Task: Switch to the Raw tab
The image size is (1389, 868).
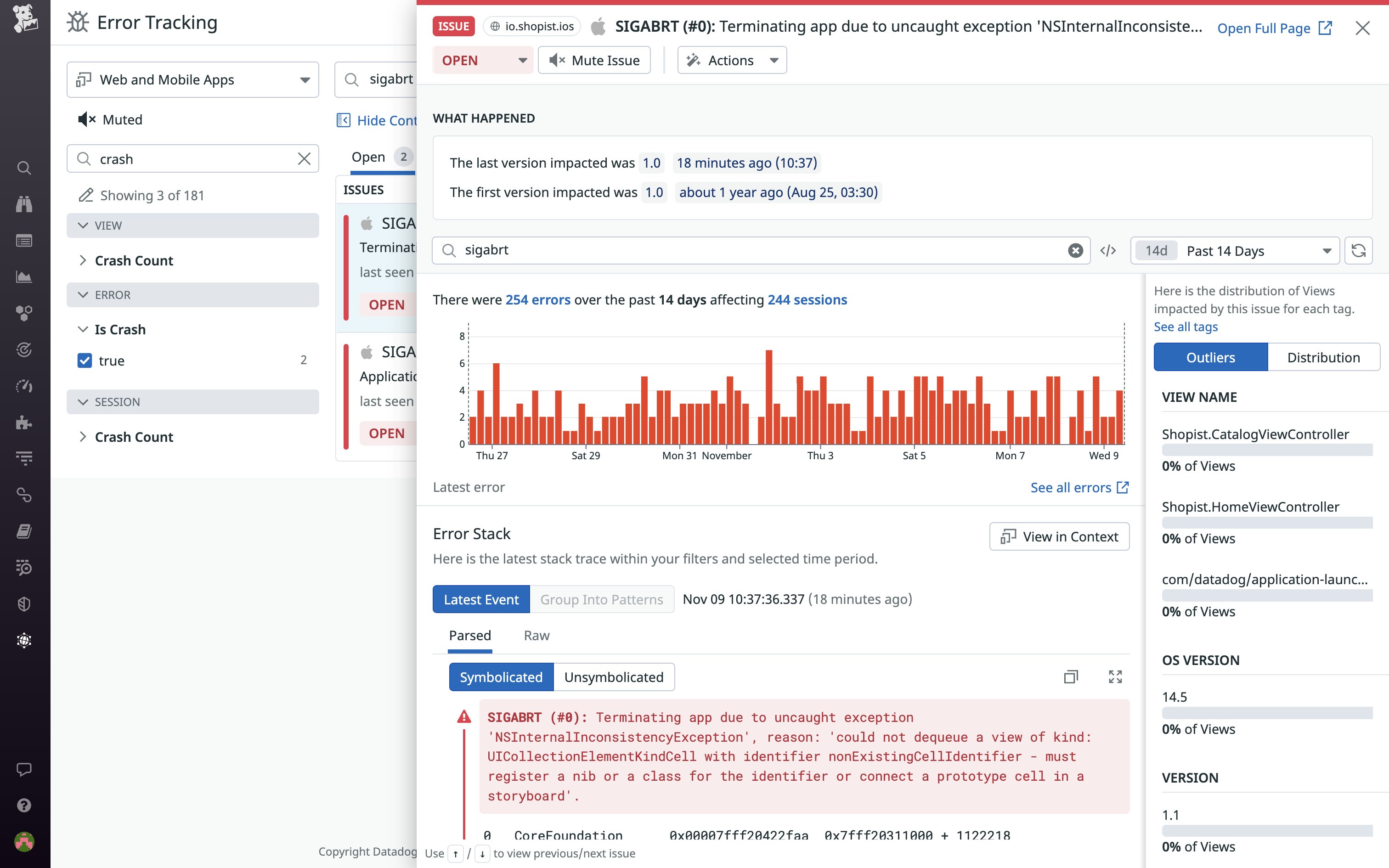Action: coord(536,636)
